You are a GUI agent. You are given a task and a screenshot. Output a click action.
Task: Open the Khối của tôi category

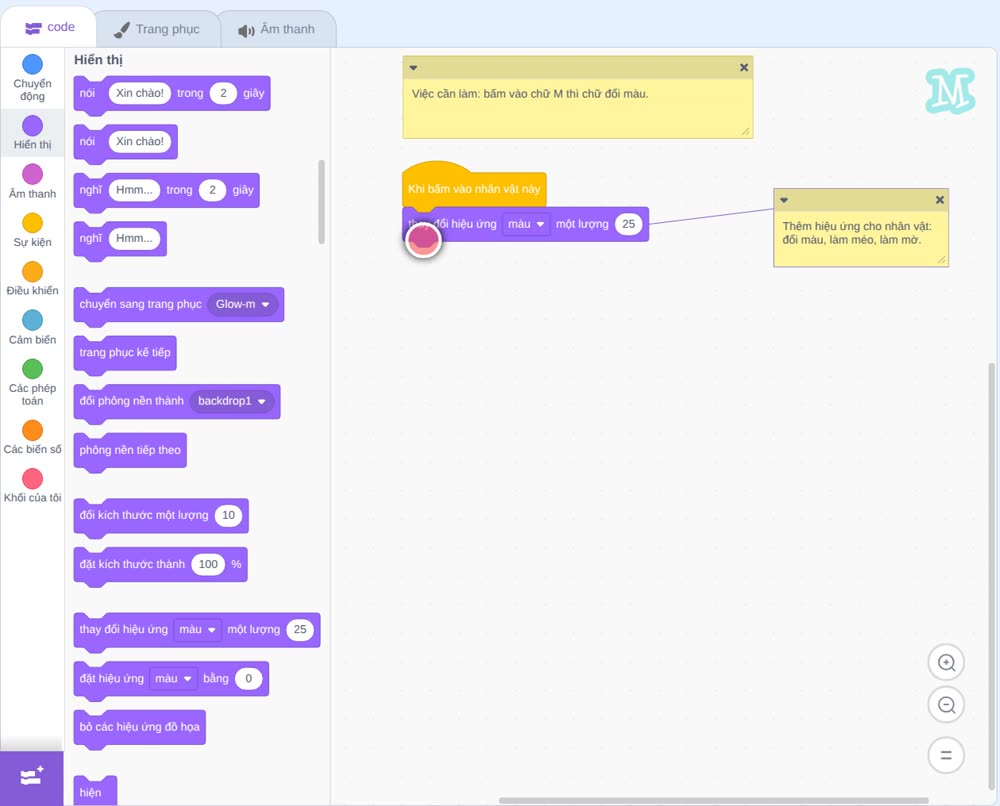click(33, 486)
